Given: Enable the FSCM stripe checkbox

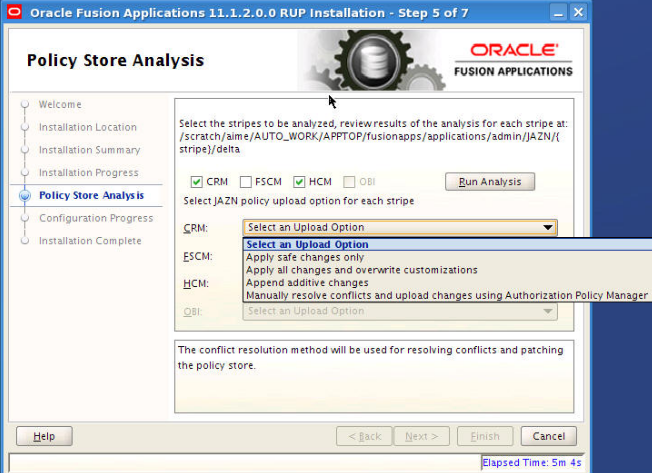Looking at the screenshot, I should point(246,182).
